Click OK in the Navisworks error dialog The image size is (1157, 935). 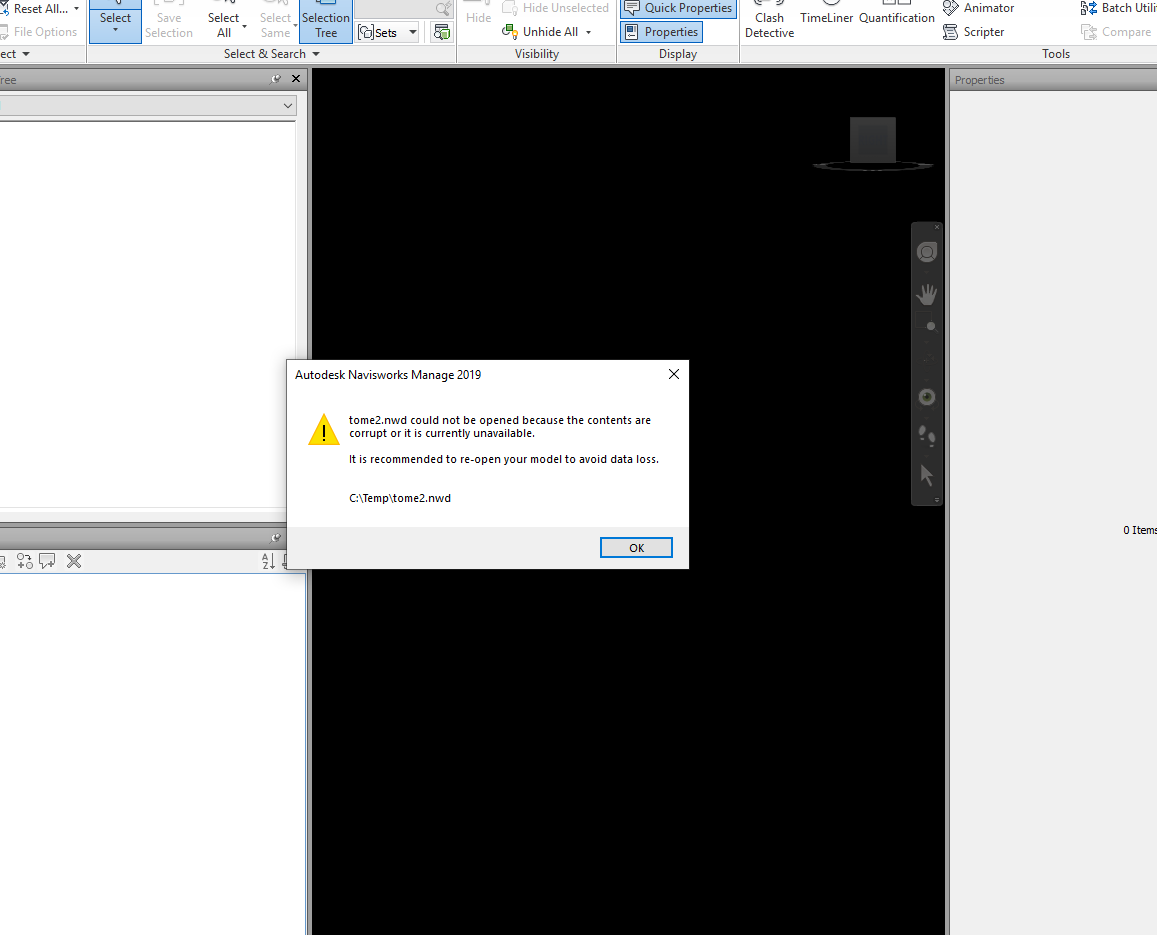(x=636, y=548)
